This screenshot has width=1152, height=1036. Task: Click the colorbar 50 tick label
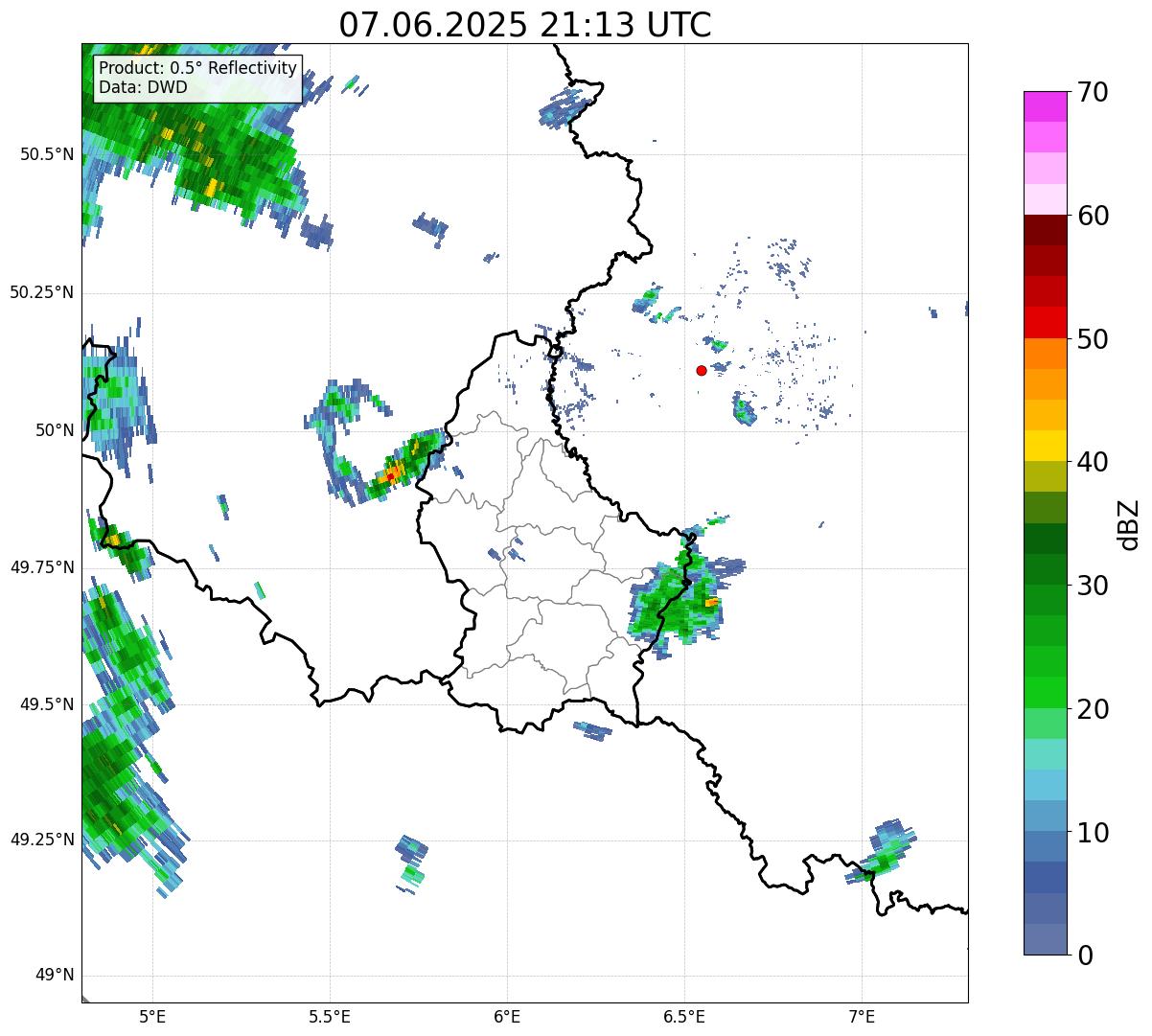tap(1094, 339)
